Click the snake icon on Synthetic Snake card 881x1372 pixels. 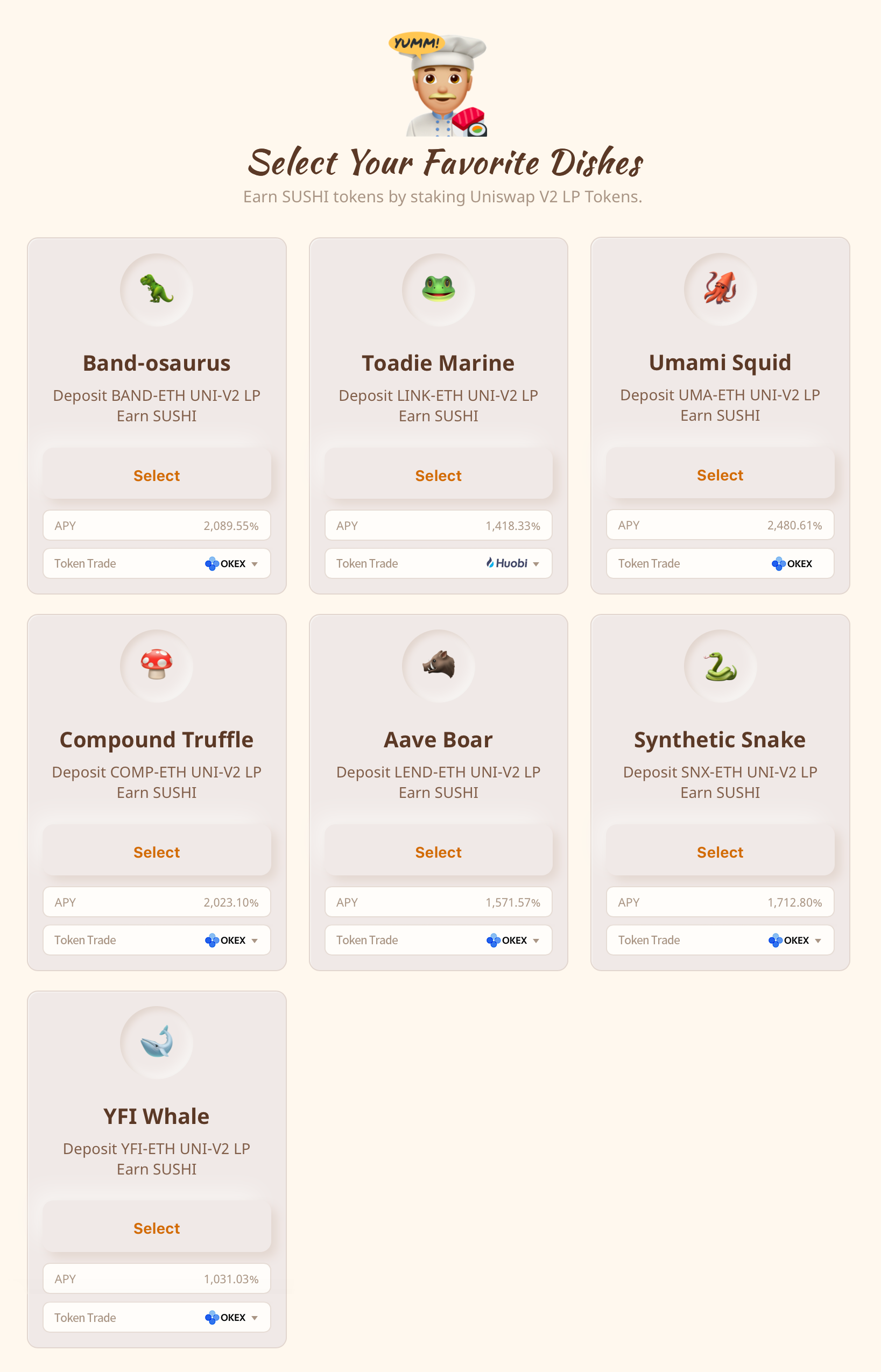pos(720,666)
